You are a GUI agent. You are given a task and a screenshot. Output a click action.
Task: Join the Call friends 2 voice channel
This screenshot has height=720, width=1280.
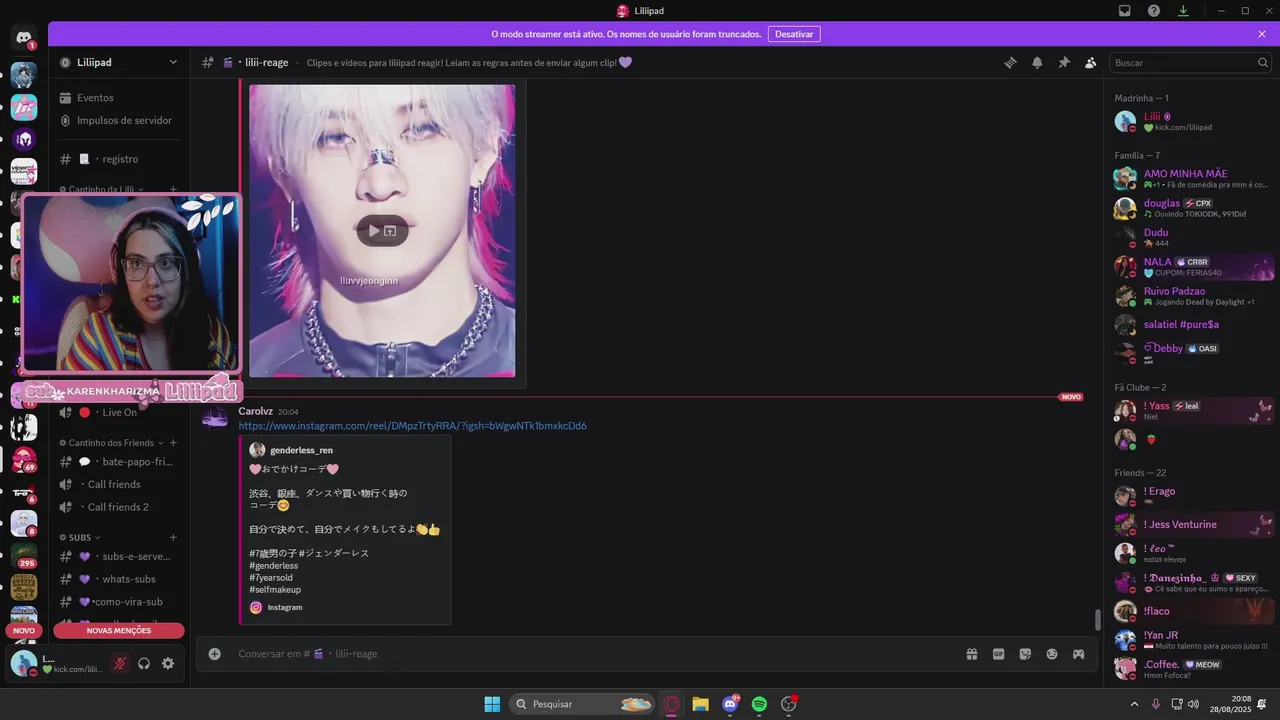pyautogui.click(x=119, y=507)
